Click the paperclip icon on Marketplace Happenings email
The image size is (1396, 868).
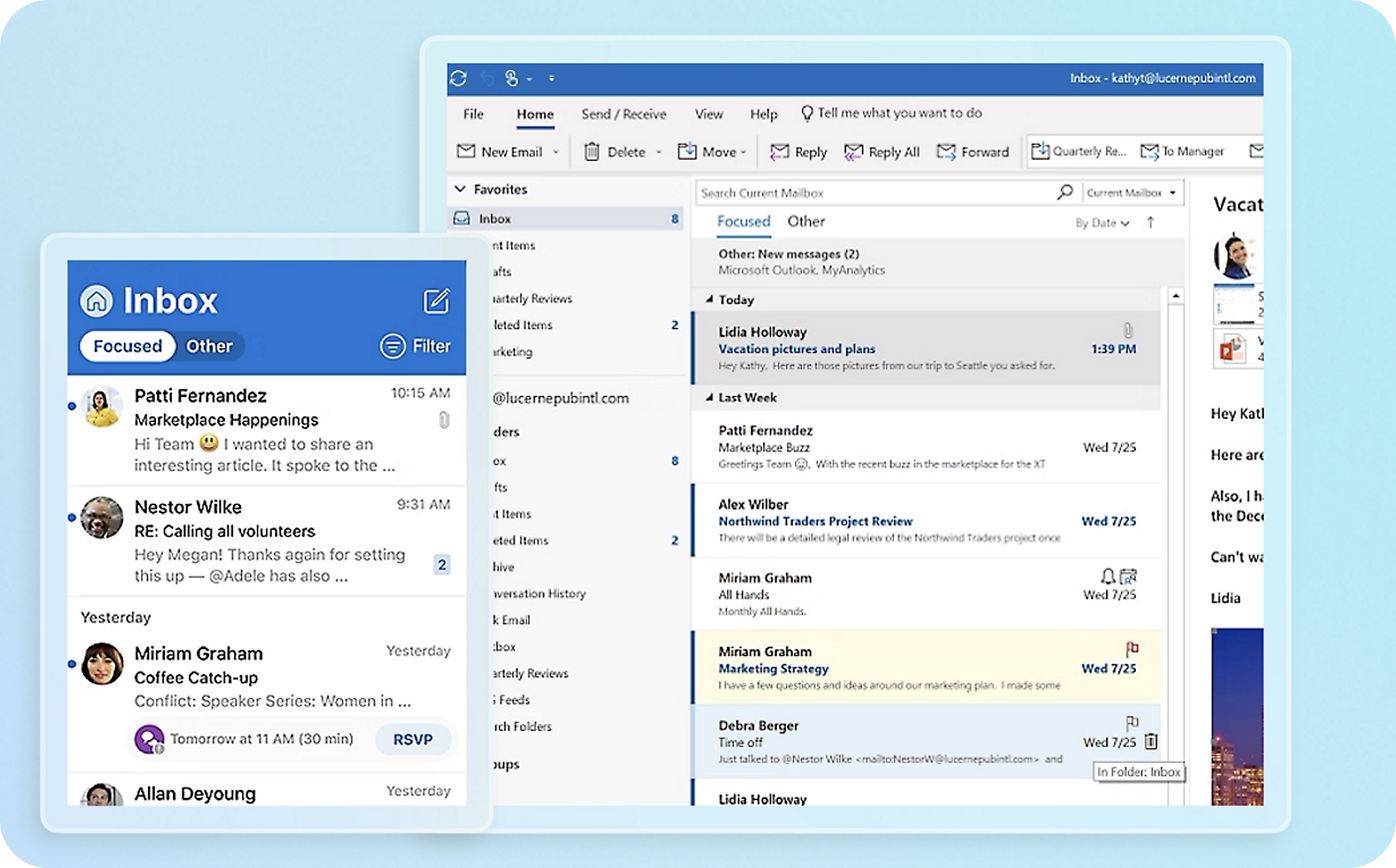(444, 420)
